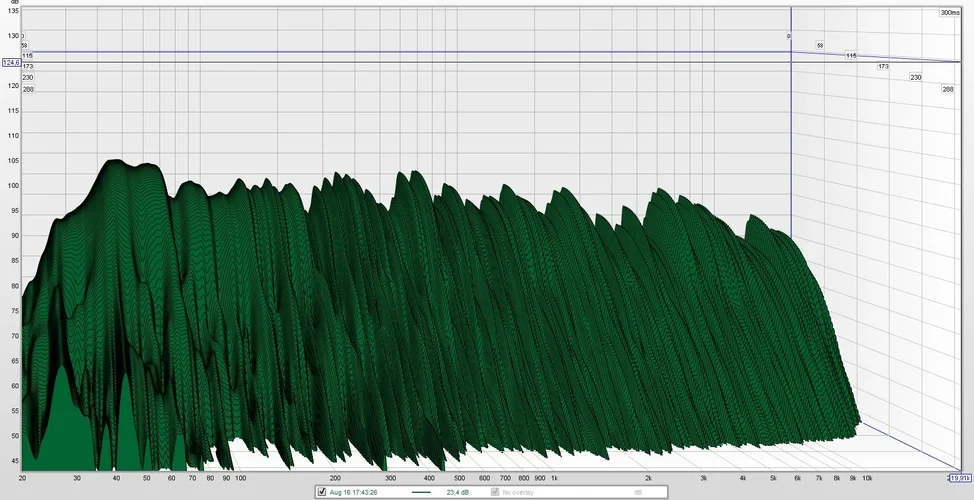
Task: Click the 700 Hz frequency axis label
Action: 506,478
